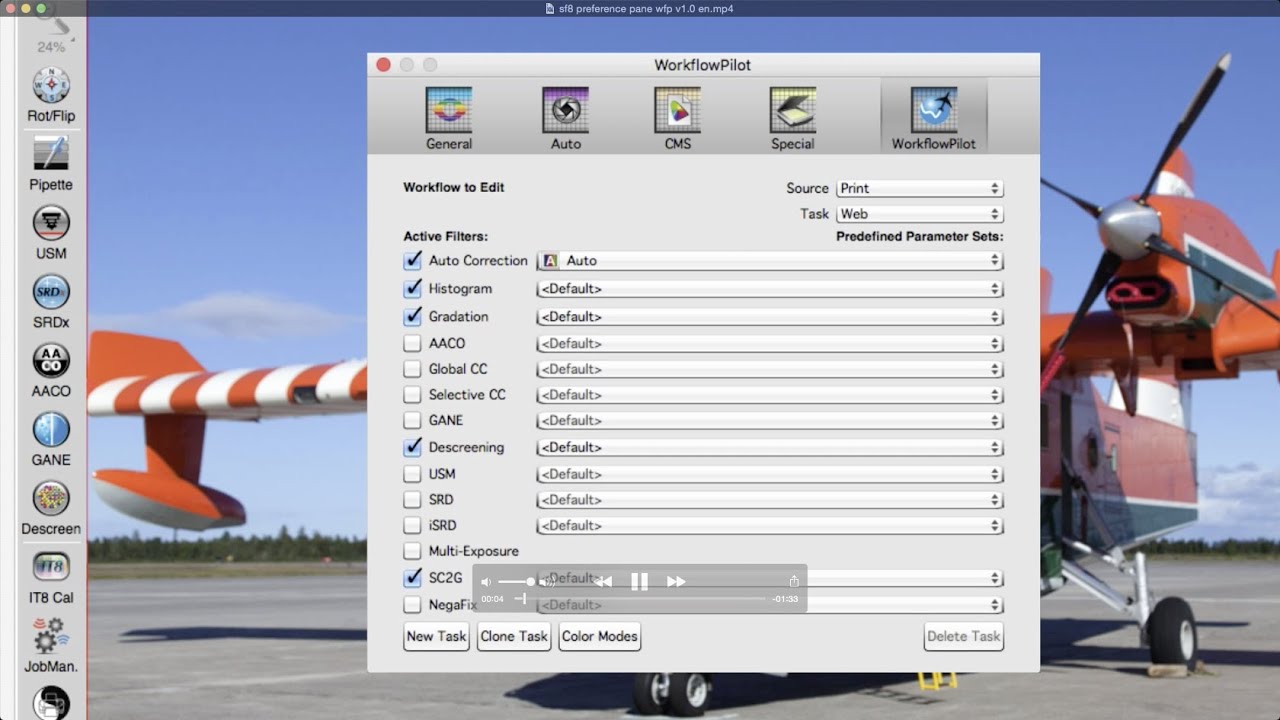Image resolution: width=1280 pixels, height=720 pixels.
Task: Click the New Task button
Action: [x=436, y=636]
